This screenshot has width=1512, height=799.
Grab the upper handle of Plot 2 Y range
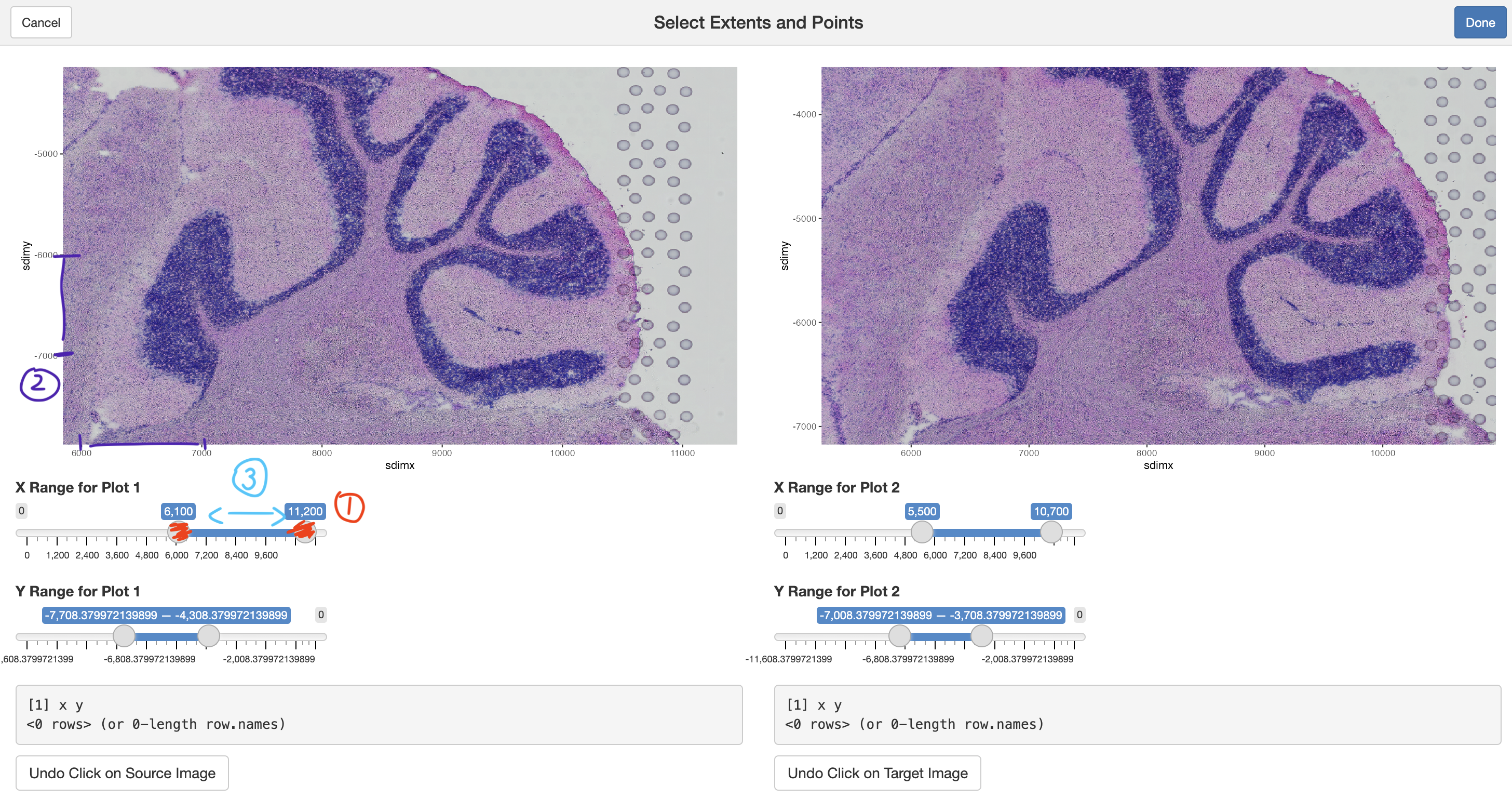[x=981, y=636]
